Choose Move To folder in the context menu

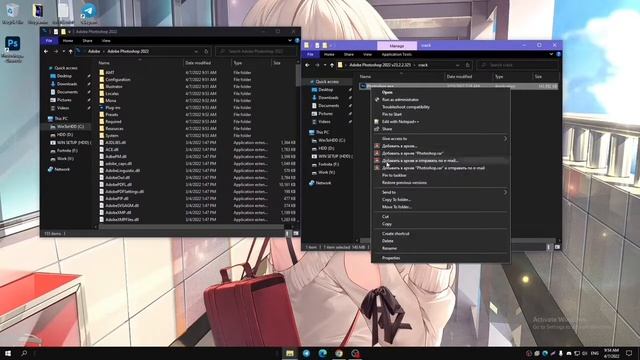point(440,207)
